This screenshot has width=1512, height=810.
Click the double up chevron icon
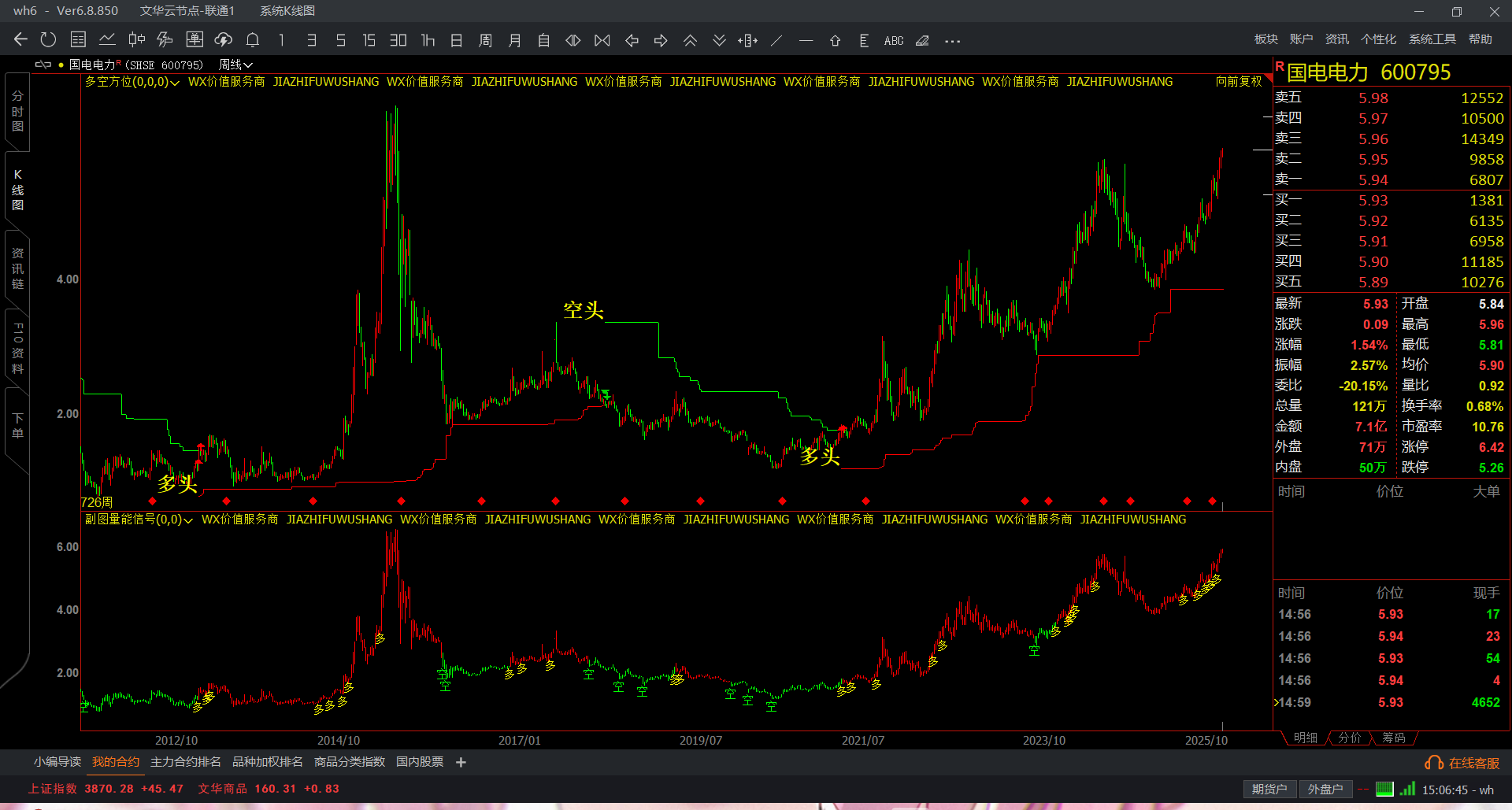690,40
